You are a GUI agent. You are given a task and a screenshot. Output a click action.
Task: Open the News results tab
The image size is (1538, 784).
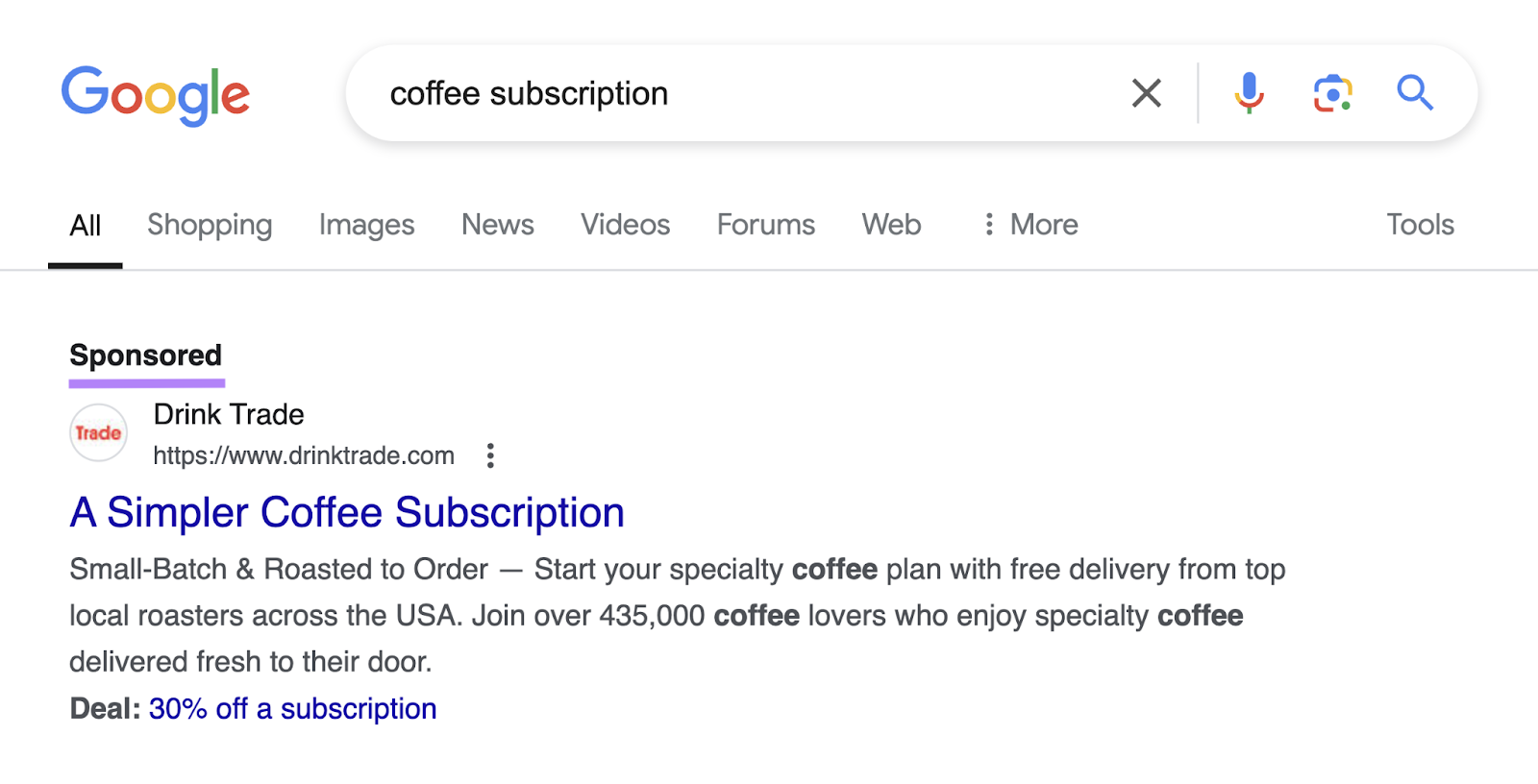click(497, 224)
